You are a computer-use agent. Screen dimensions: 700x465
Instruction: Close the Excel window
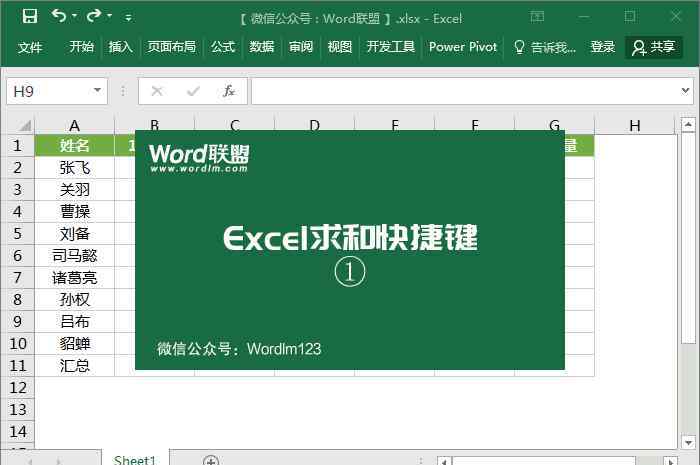(x=676, y=17)
